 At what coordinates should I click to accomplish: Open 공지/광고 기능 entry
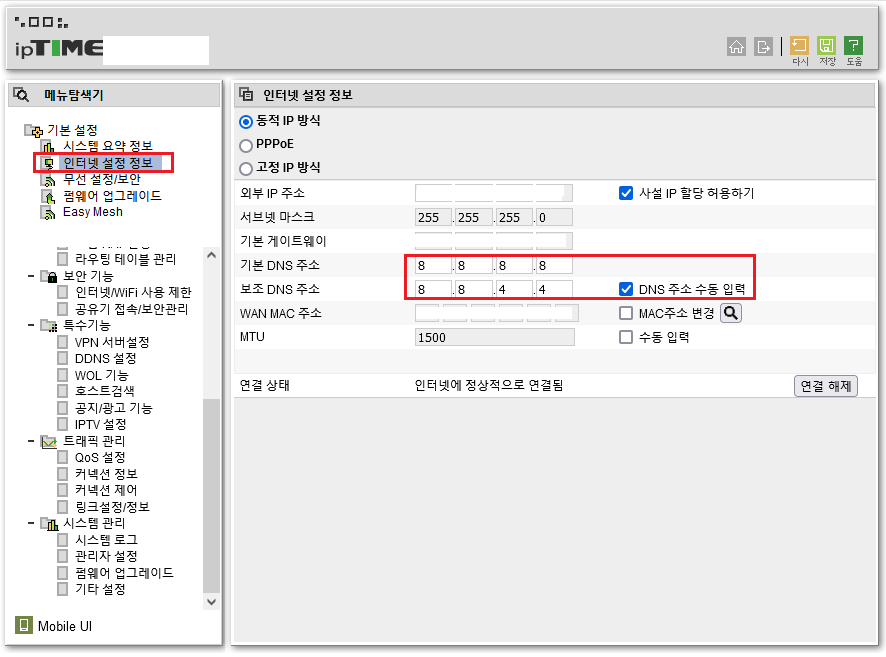114,408
